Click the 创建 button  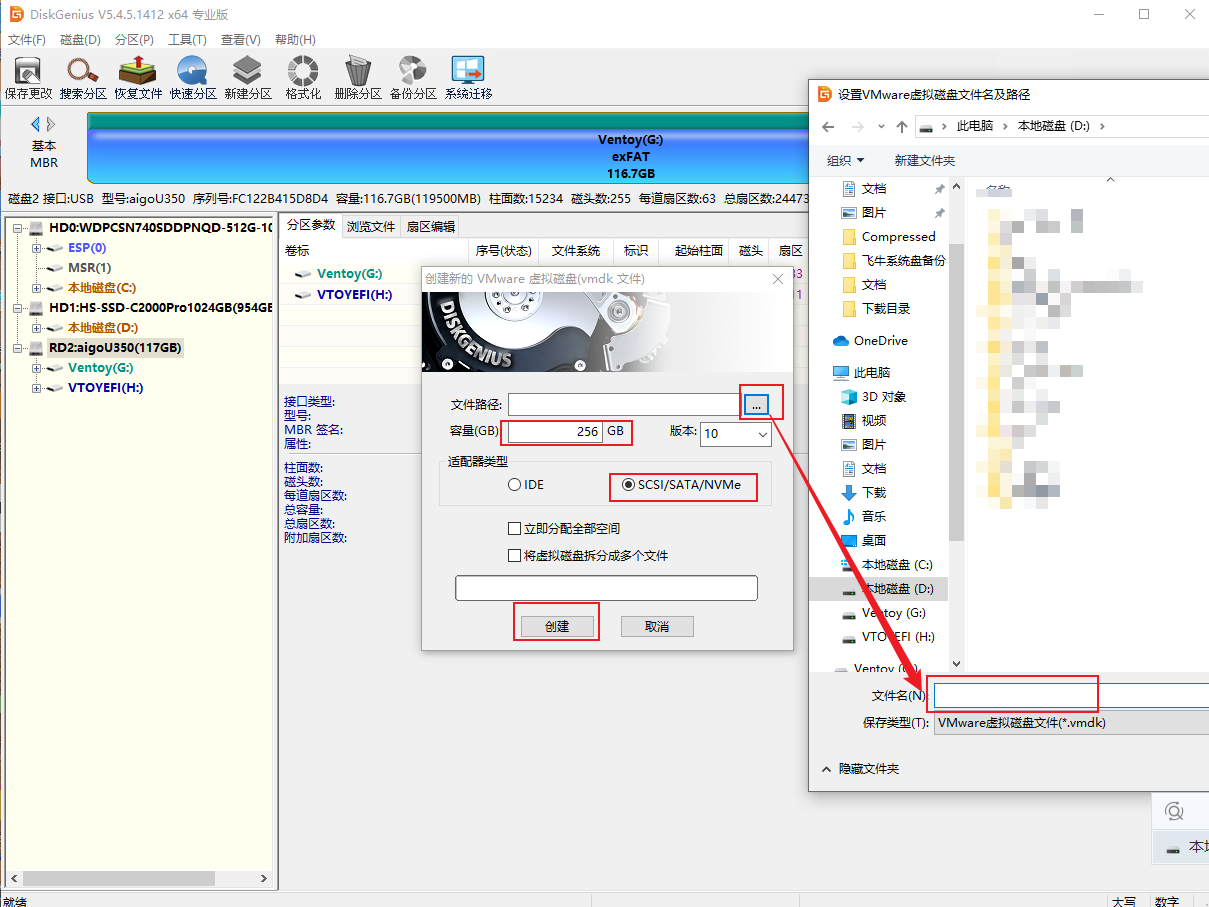pyautogui.click(x=556, y=626)
